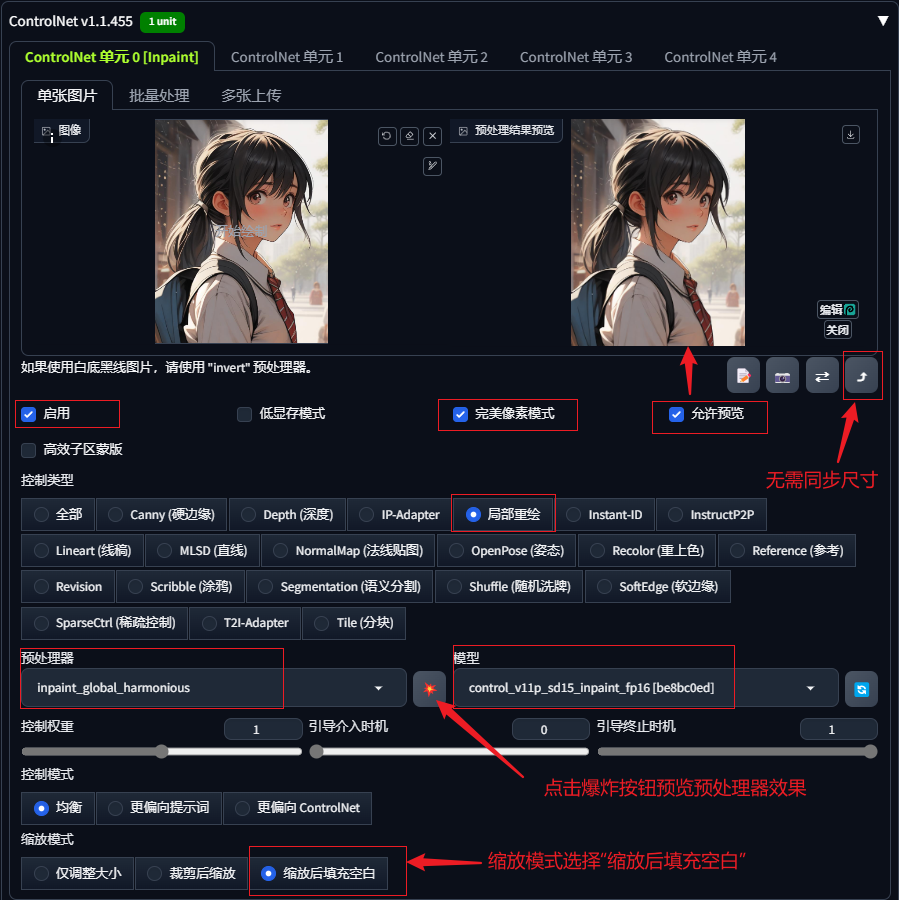Click the 预处理结果预览 label
Screen dimensions: 899x900
click(x=506, y=131)
